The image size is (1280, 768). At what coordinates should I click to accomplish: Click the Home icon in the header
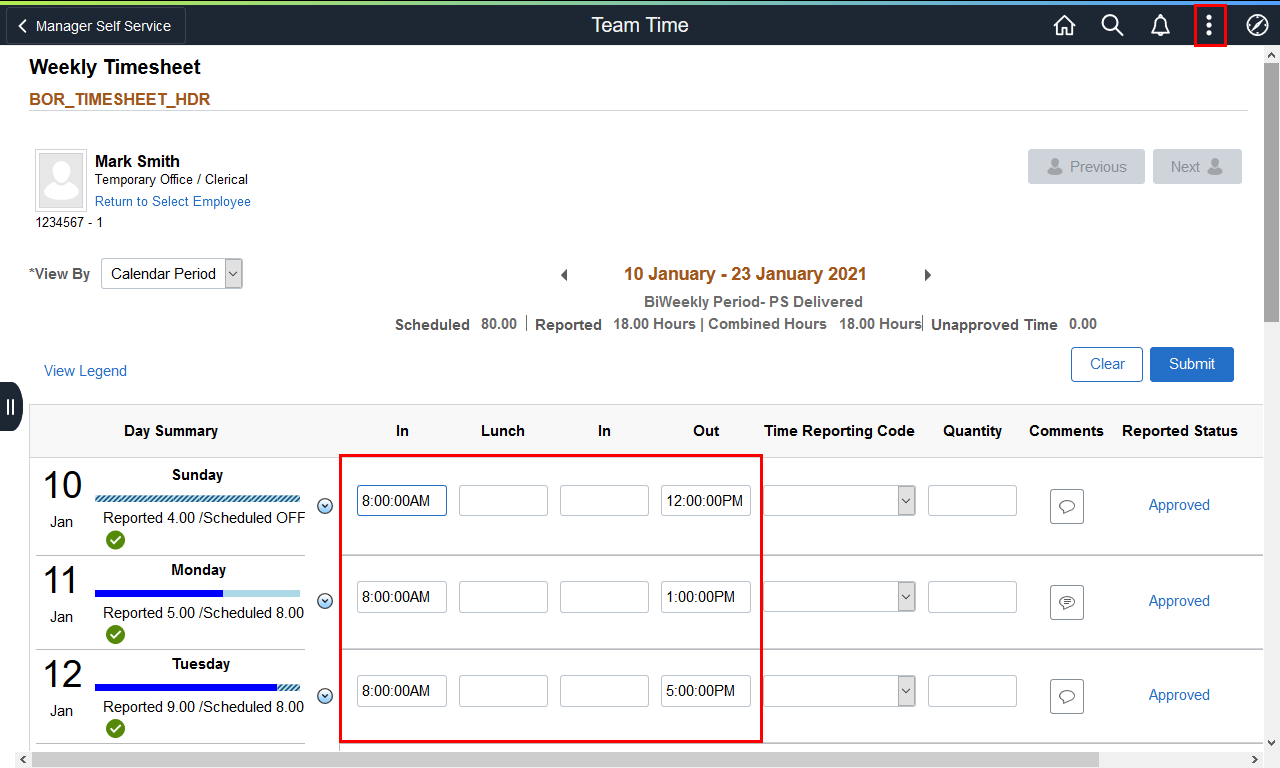(x=1064, y=26)
